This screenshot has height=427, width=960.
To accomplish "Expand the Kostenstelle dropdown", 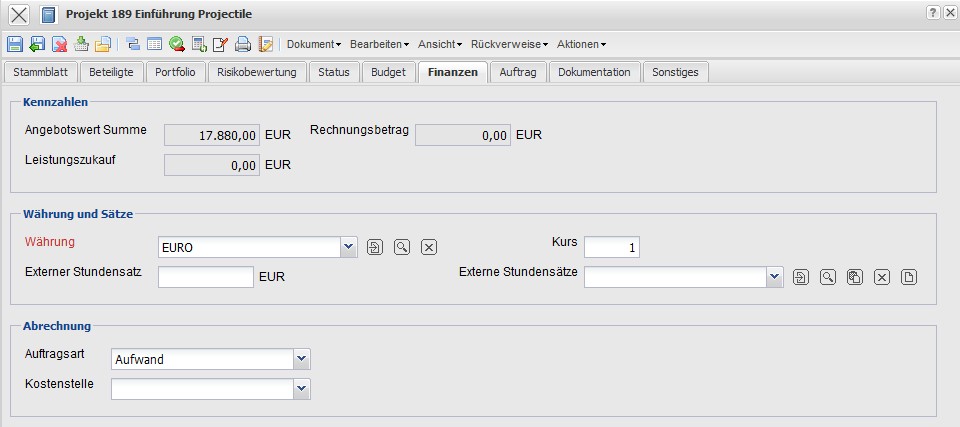I will pyautogui.click(x=302, y=388).
